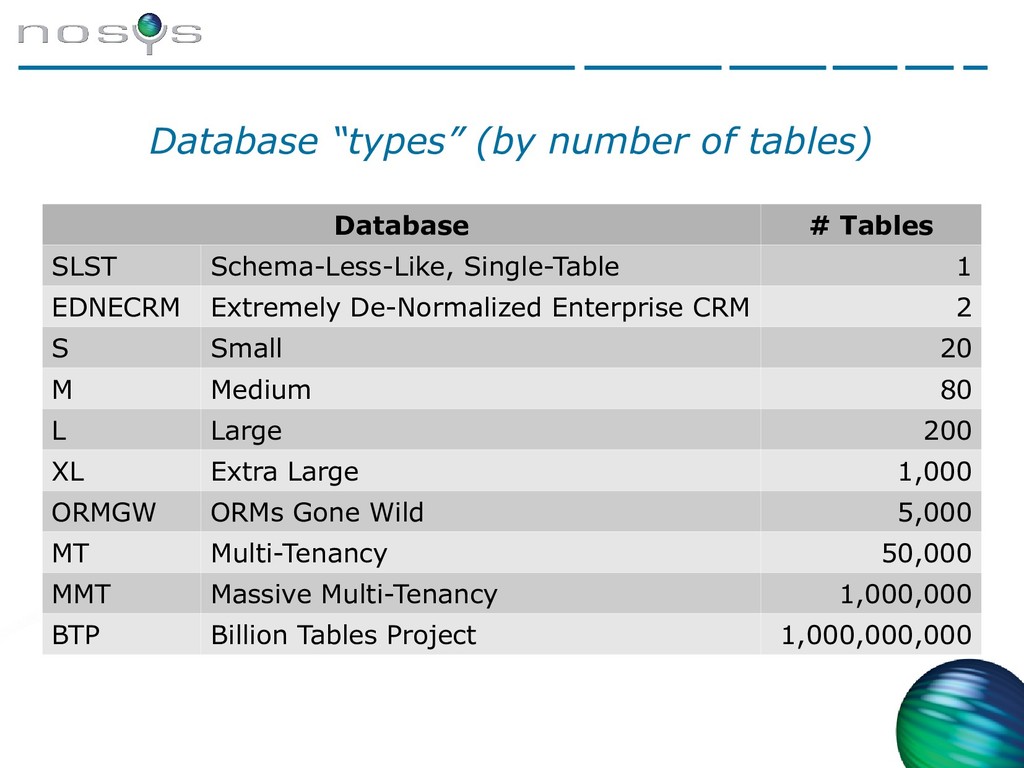Viewport: 1024px width, 768px height.
Task: Select the 'BTP' abbreviation cell
Action: tap(121, 634)
